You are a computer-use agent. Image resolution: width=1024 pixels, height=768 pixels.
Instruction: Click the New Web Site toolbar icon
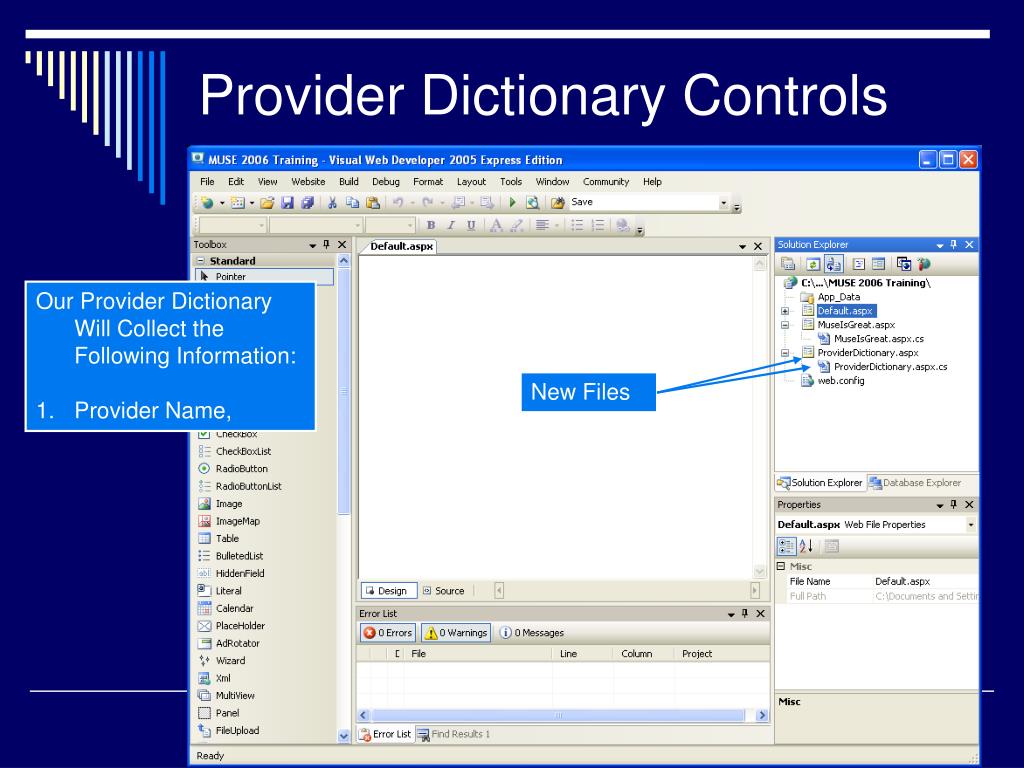[207, 203]
